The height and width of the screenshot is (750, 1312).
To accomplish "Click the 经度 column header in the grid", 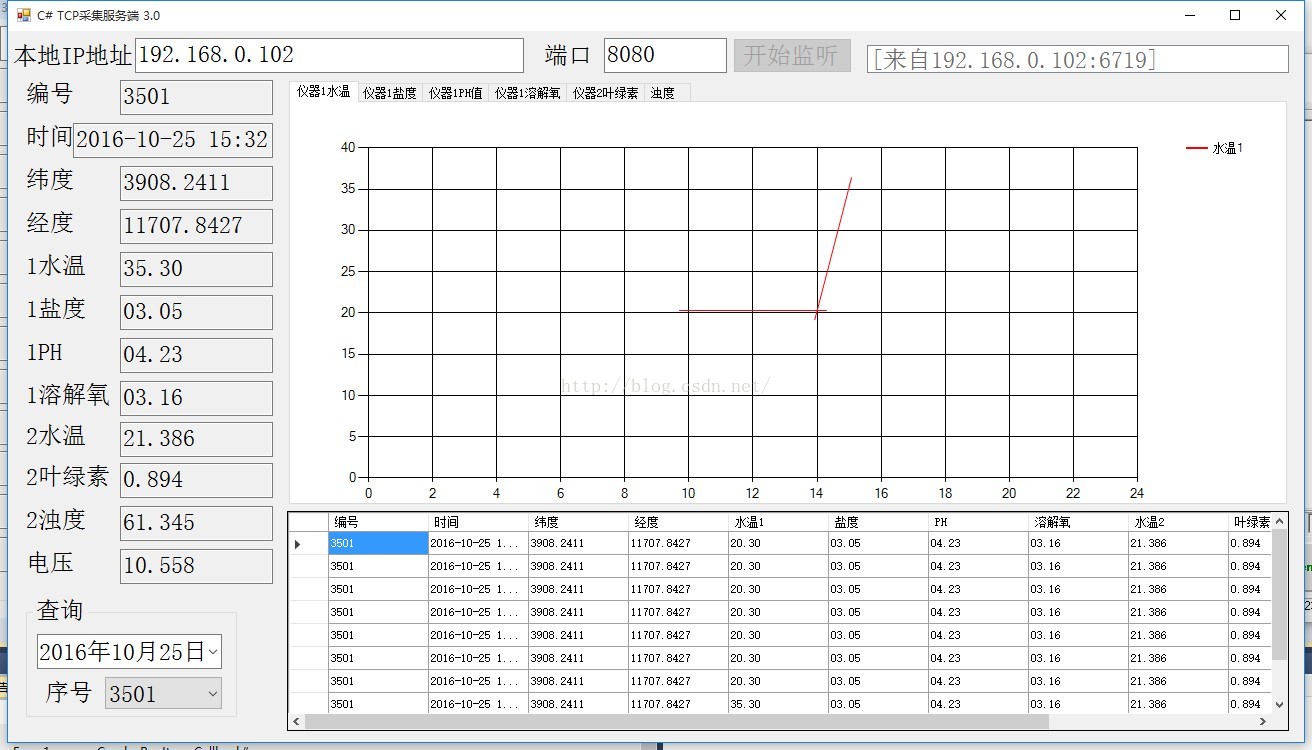I will click(678, 522).
